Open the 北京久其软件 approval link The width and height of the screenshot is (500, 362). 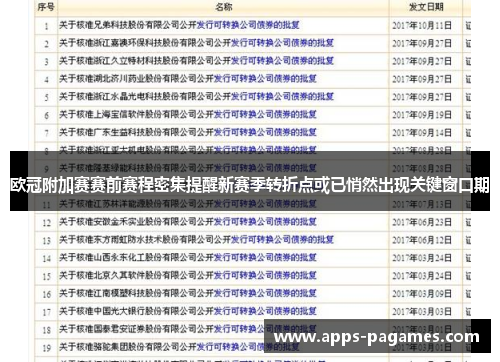(x=188, y=276)
